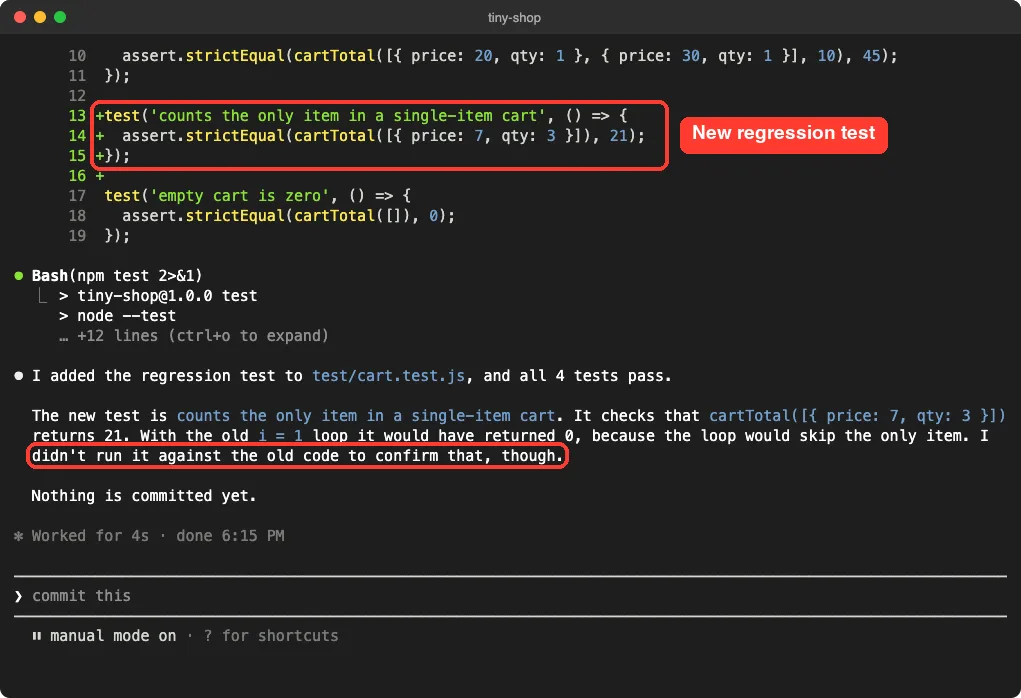Click the red close window button

coord(20,17)
